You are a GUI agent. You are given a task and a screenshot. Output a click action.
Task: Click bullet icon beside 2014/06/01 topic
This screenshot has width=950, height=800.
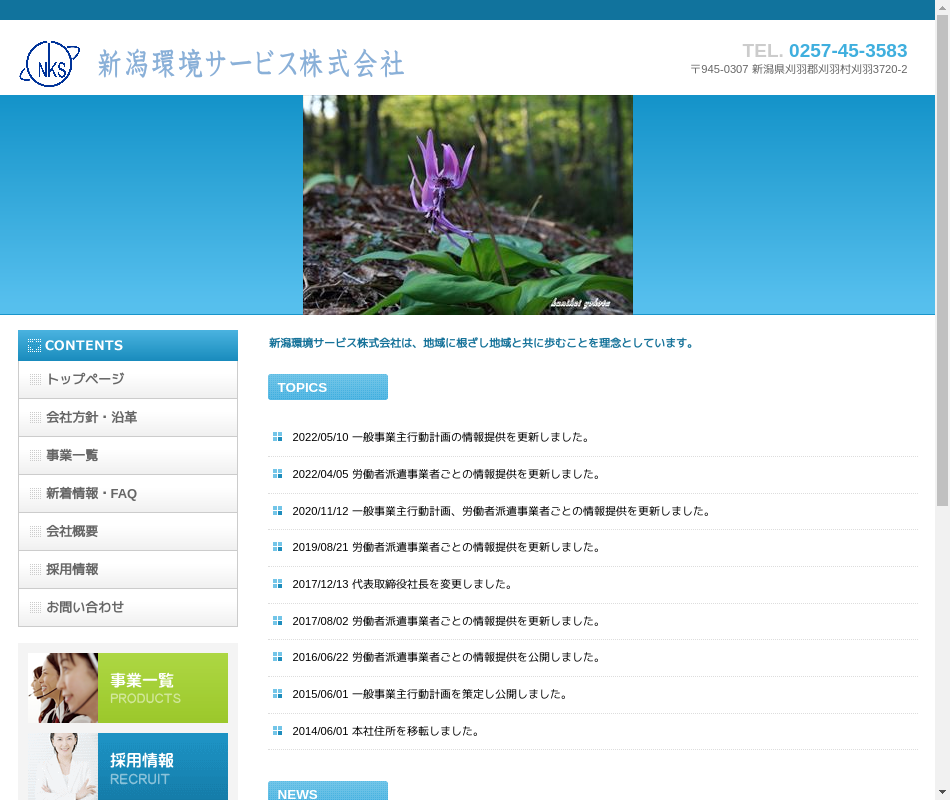click(278, 731)
